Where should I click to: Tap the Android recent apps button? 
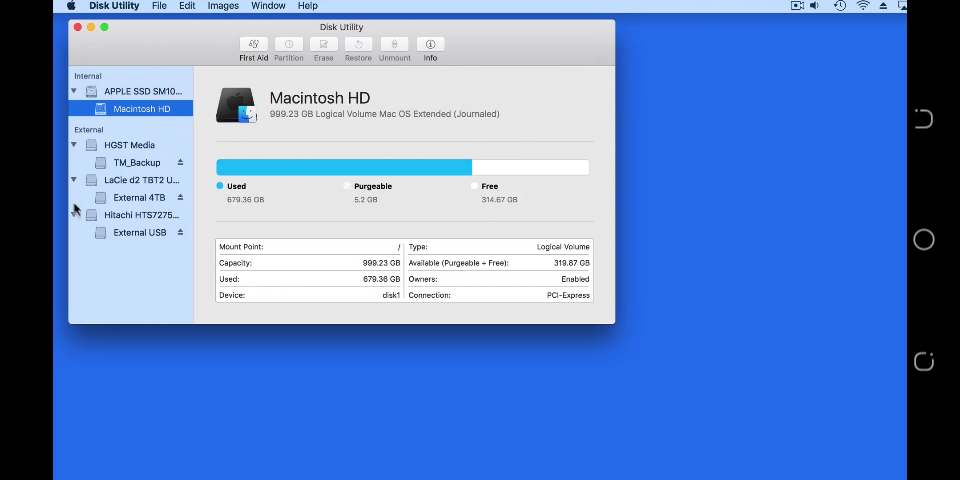point(924,119)
